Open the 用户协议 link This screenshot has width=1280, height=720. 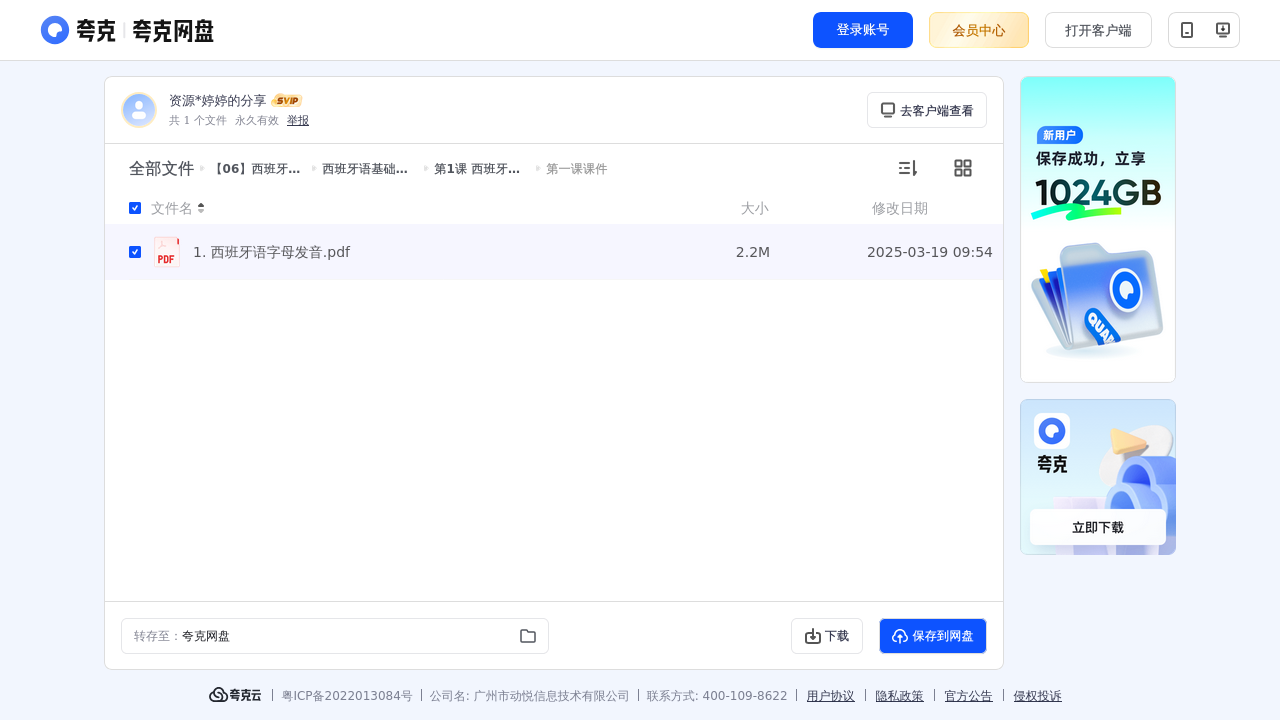pos(831,696)
